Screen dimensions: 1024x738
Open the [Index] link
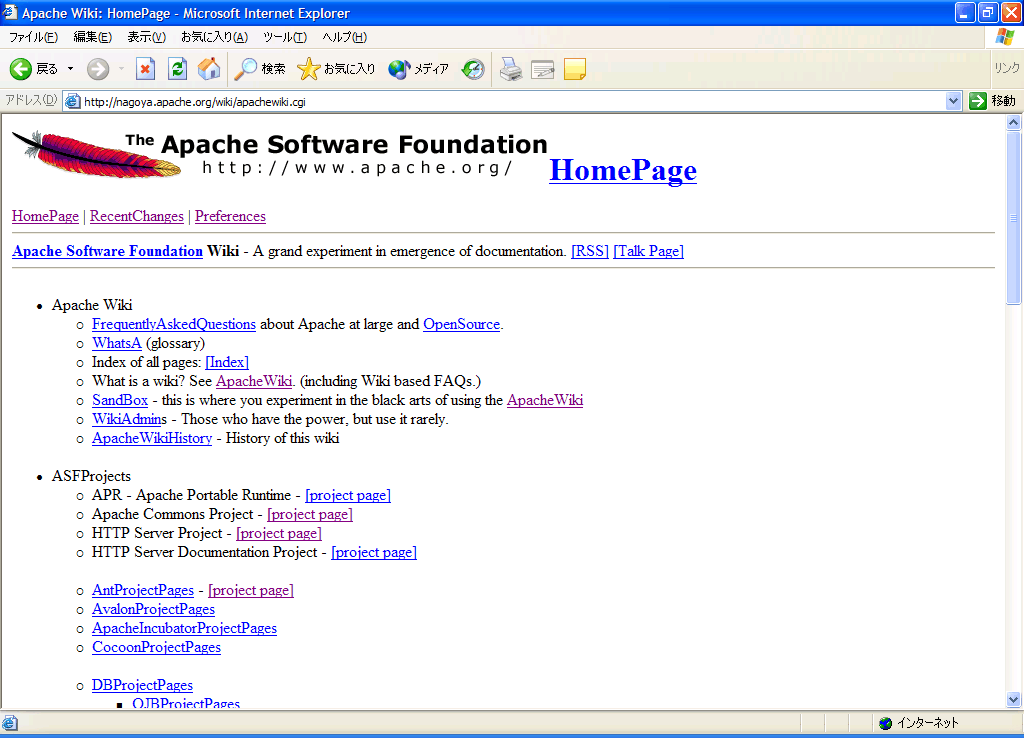tap(227, 362)
